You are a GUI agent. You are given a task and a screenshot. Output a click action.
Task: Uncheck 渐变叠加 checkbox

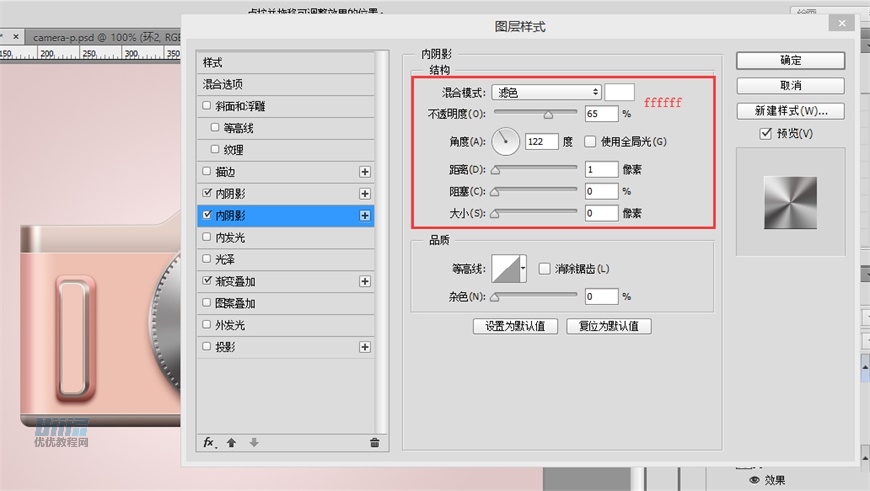(207, 280)
